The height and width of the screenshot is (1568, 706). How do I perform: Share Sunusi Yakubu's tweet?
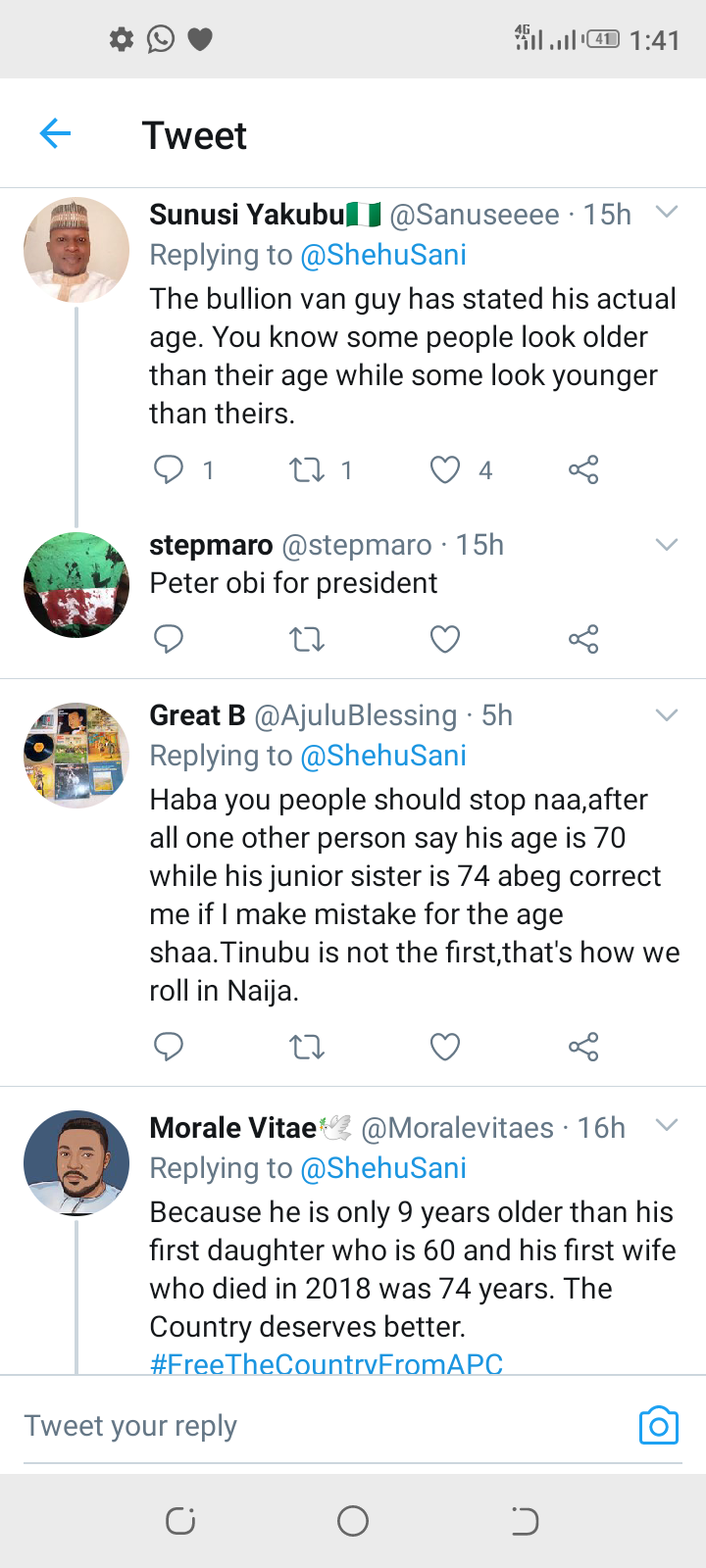pos(583,470)
